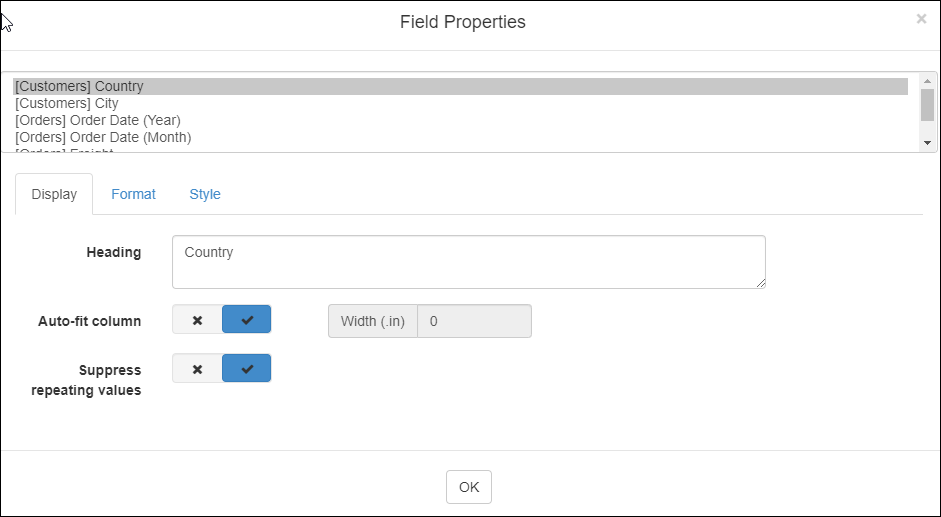Pick [Orders] Order Date (Month) field
941x517 pixels.
point(103,137)
